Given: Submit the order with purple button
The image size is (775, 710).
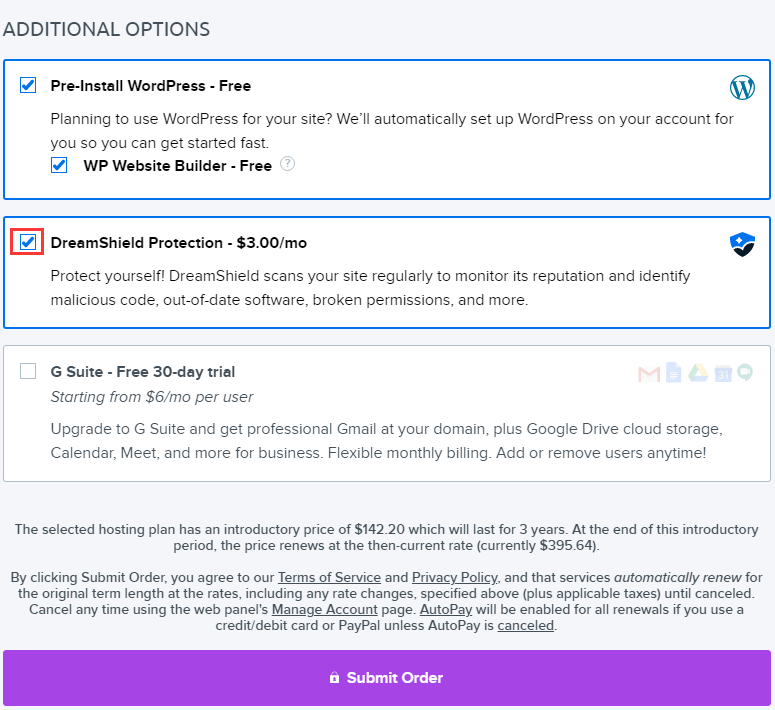Looking at the screenshot, I should (x=387, y=678).
